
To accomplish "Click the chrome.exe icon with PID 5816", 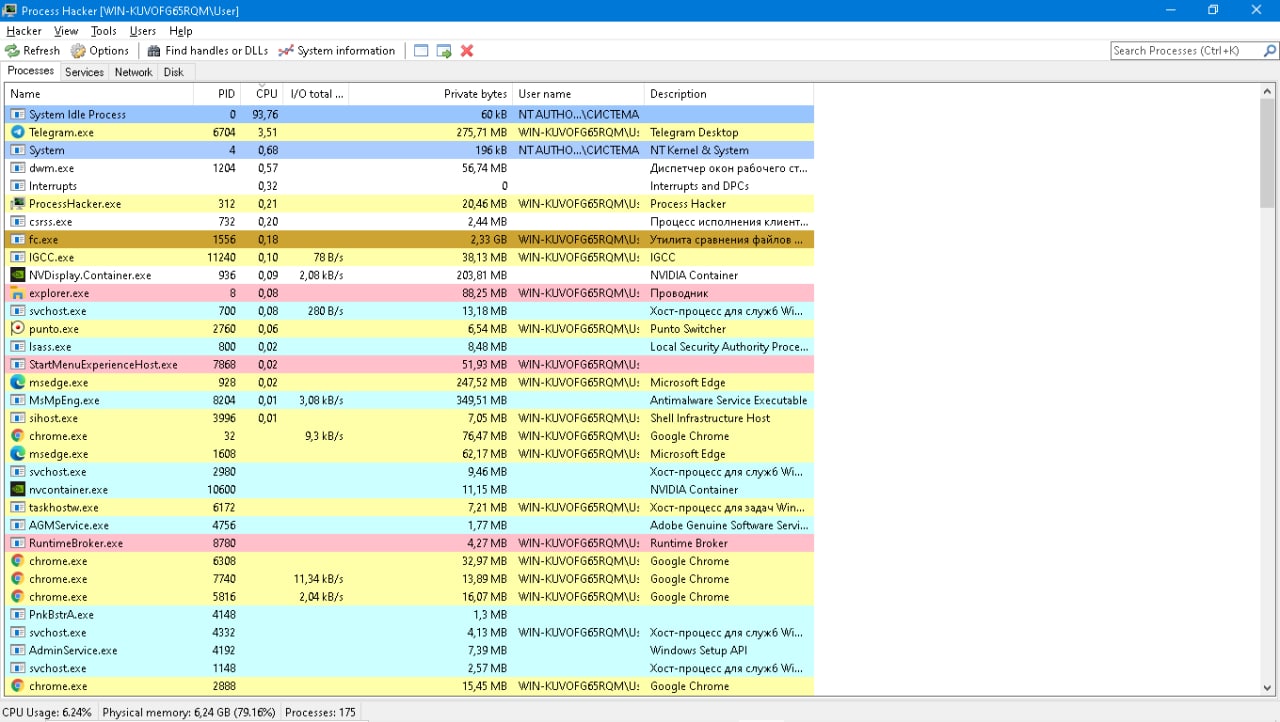I will click(17, 597).
